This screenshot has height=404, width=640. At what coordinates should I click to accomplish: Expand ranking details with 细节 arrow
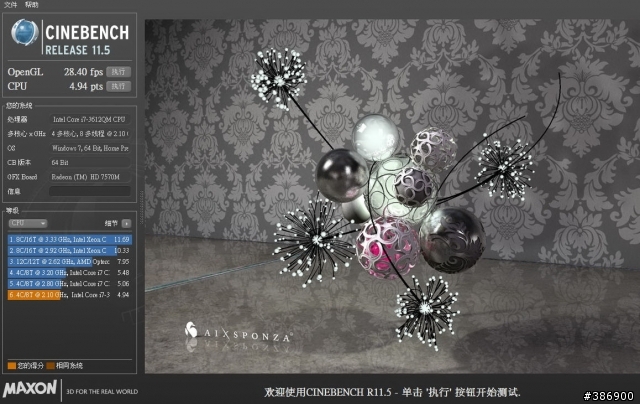[x=127, y=223]
